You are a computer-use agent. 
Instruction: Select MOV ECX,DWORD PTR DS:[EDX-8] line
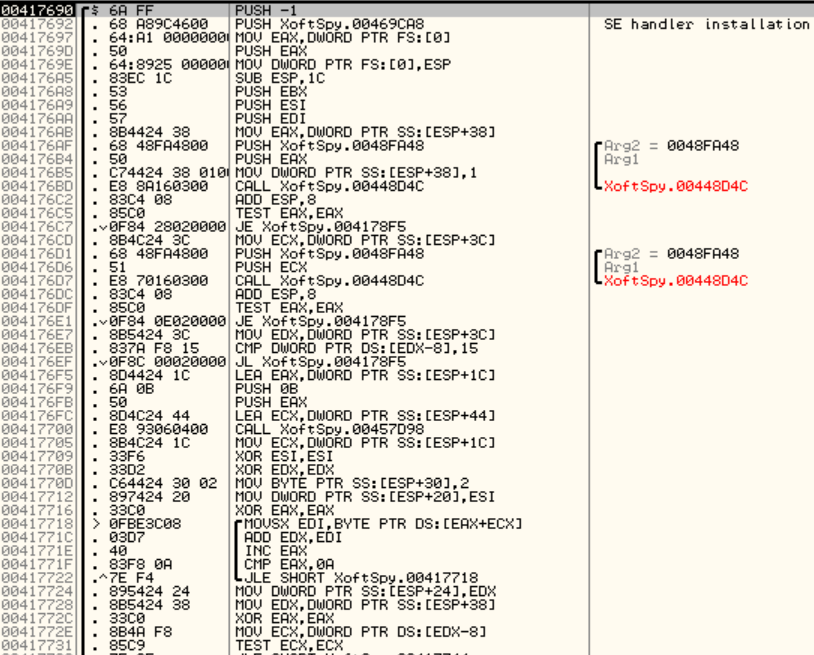pyautogui.click(x=361, y=631)
